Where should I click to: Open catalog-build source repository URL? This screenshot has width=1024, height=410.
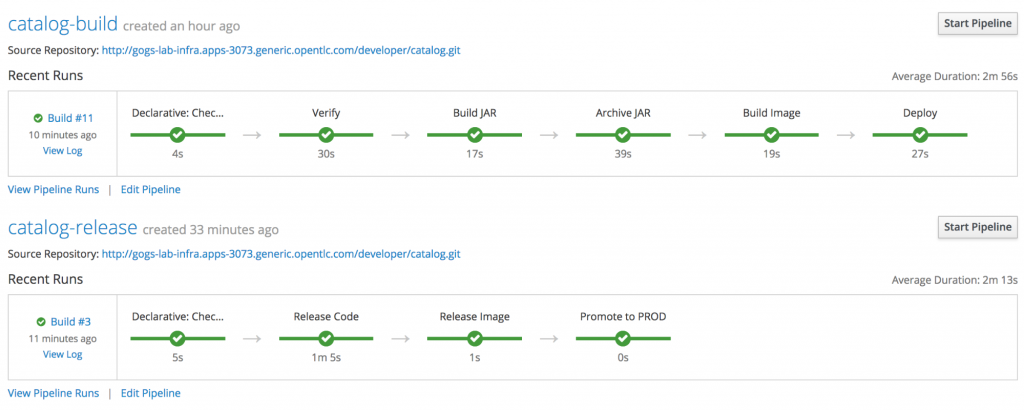pyautogui.click(x=281, y=50)
